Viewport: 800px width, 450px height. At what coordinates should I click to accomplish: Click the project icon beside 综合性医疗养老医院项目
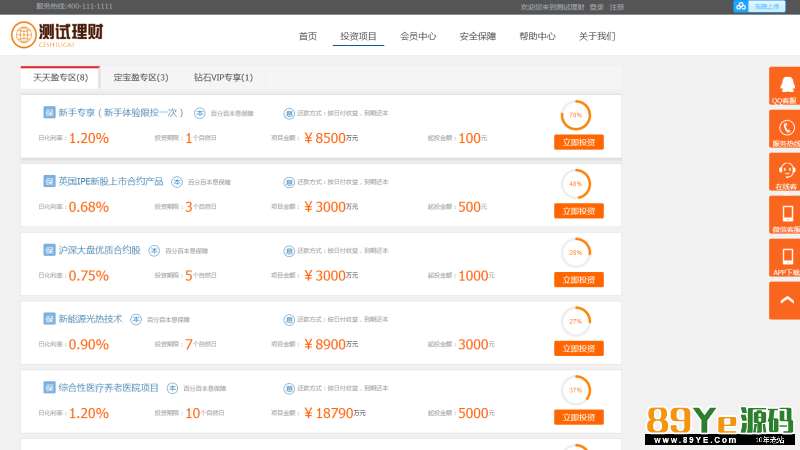click(49, 388)
